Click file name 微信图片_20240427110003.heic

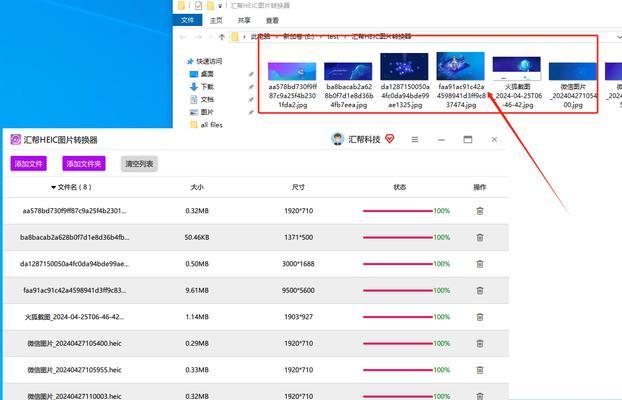coord(74,396)
